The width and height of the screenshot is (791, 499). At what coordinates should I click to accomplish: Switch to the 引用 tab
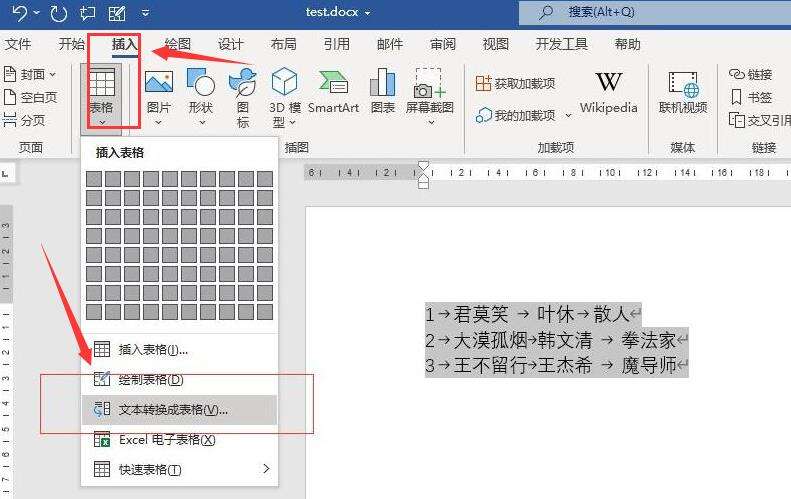point(336,44)
